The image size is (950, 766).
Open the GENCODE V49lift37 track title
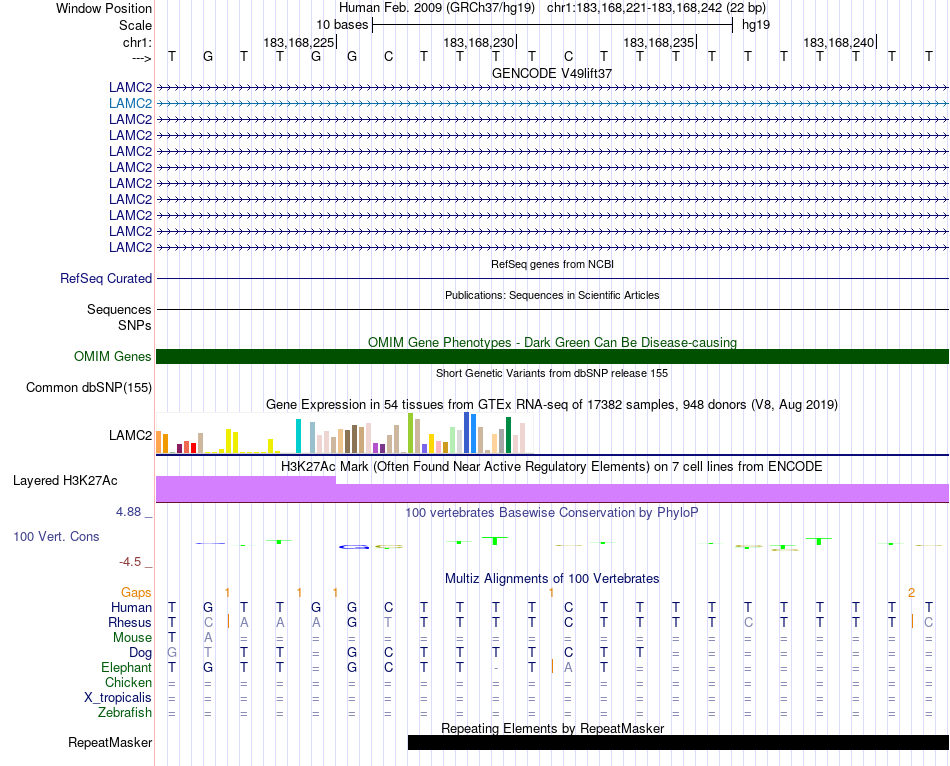coord(552,73)
